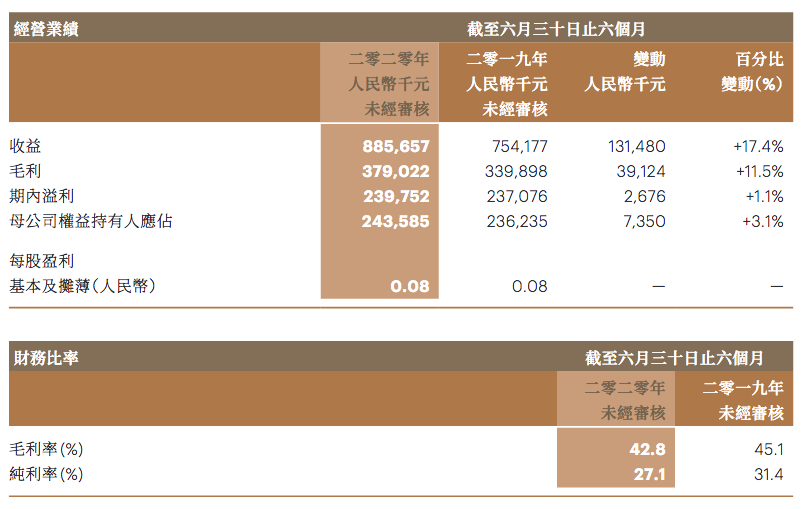Click the +17.4% percentage change

[758, 146]
